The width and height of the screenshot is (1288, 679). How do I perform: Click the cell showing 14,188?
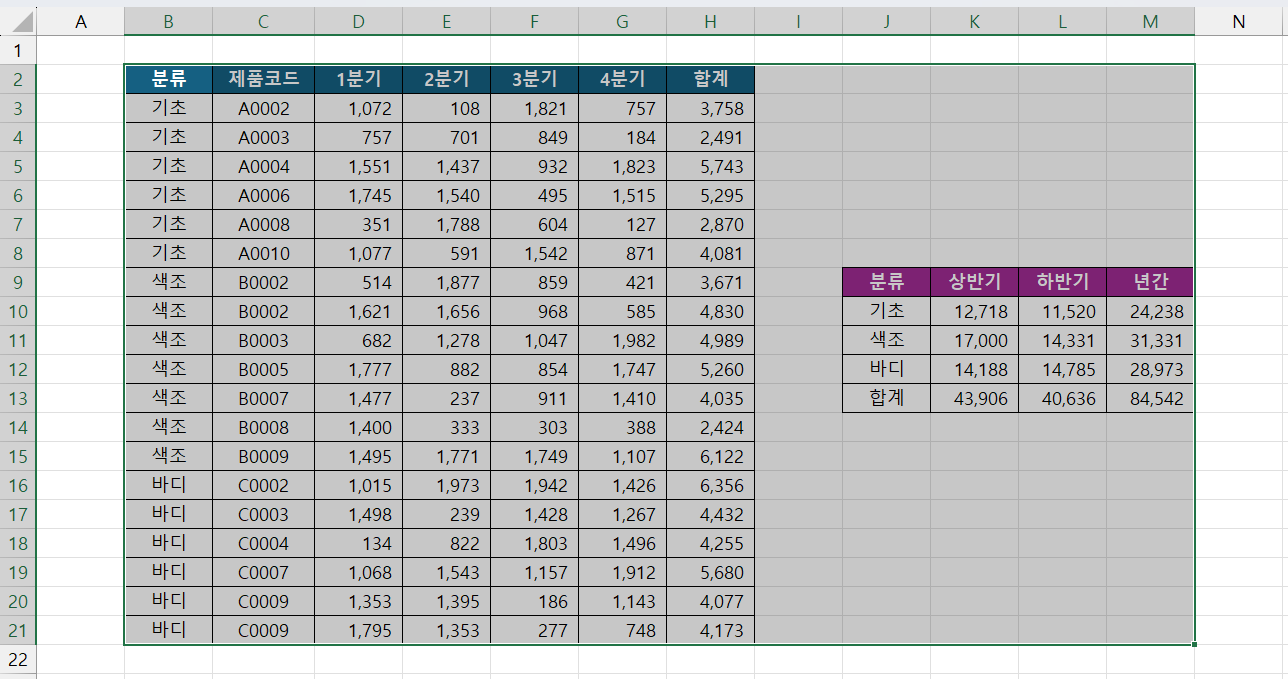(x=974, y=369)
